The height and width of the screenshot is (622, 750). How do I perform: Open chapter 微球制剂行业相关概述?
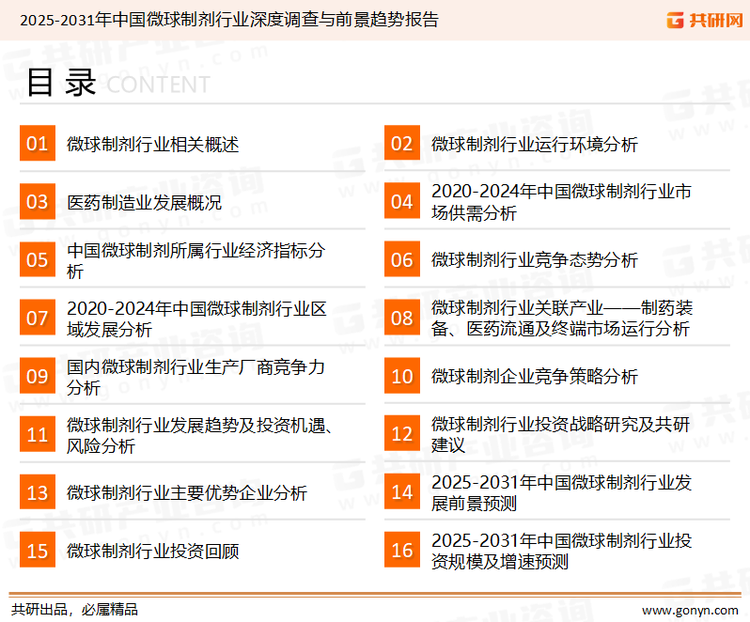click(x=153, y=144)
